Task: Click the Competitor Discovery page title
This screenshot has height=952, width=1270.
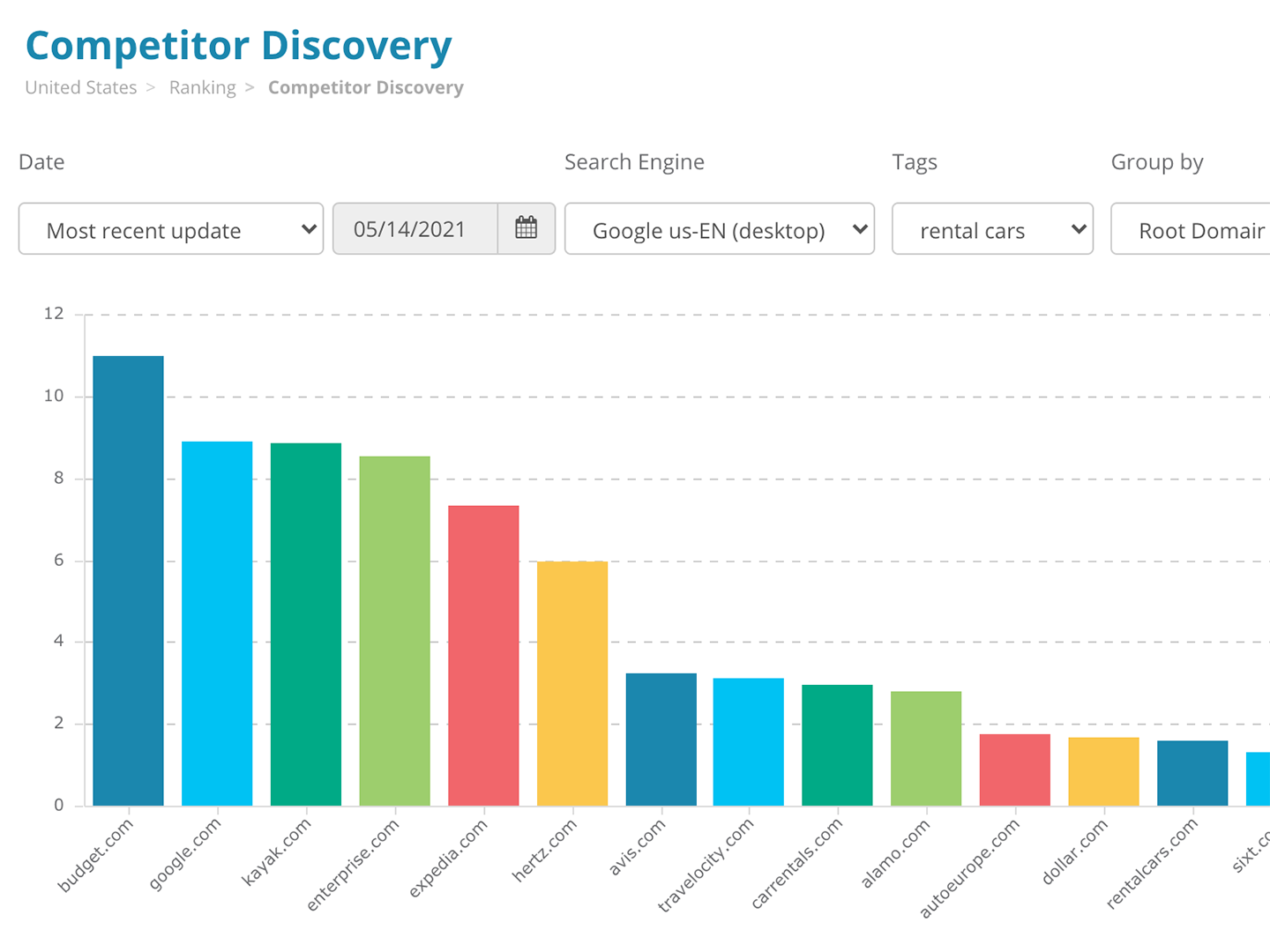Action: pyautogui.click(x=239, y=46)
